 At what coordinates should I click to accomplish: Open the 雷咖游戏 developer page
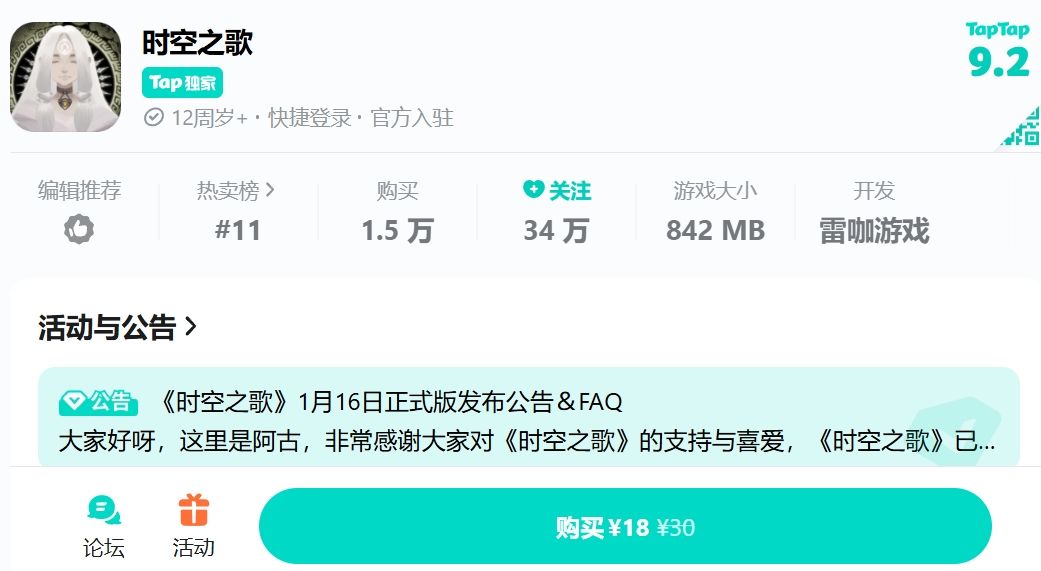[x=874, y=230]
